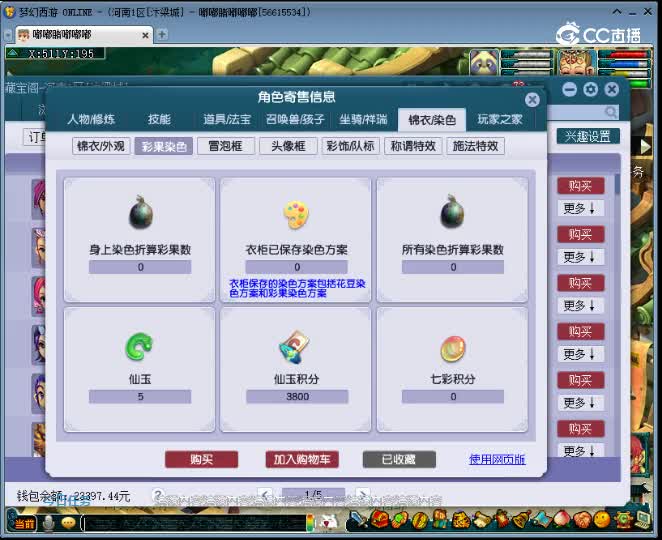Click the green 仙玉 jade icon
The width and height of the screenshot is (662, 540).
pos(139,346)
